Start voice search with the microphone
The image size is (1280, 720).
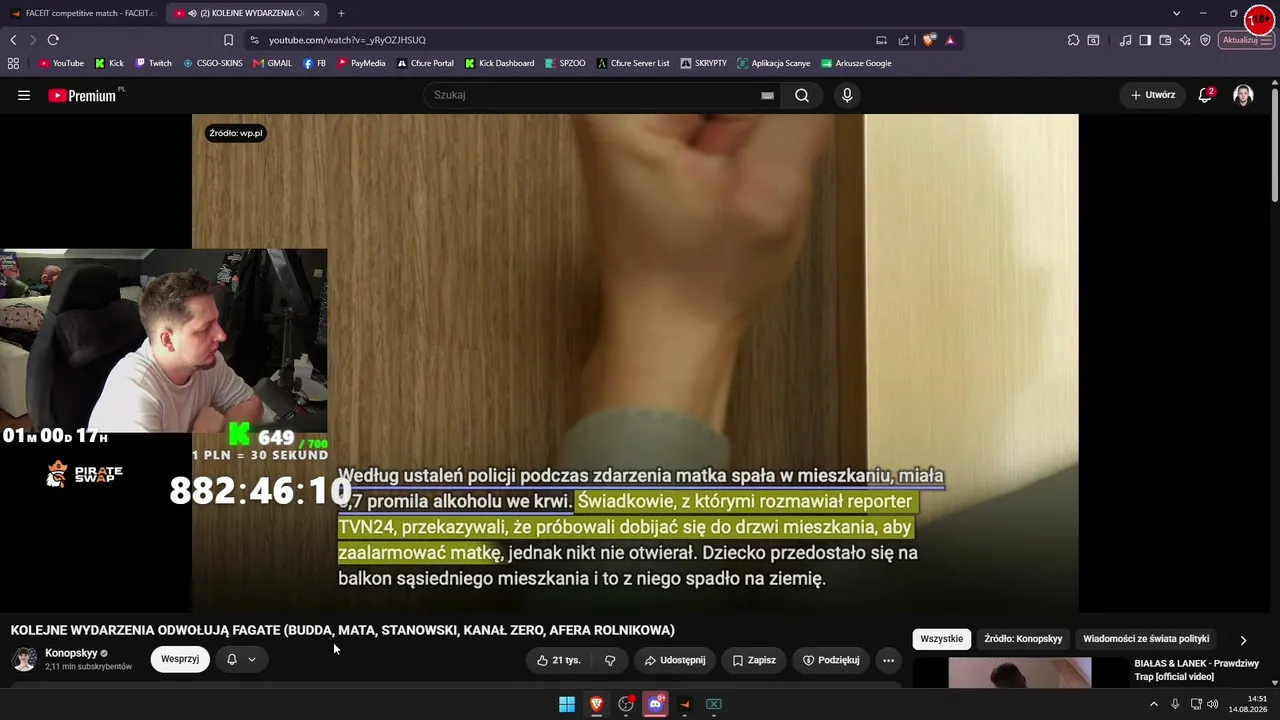point(847,95)
